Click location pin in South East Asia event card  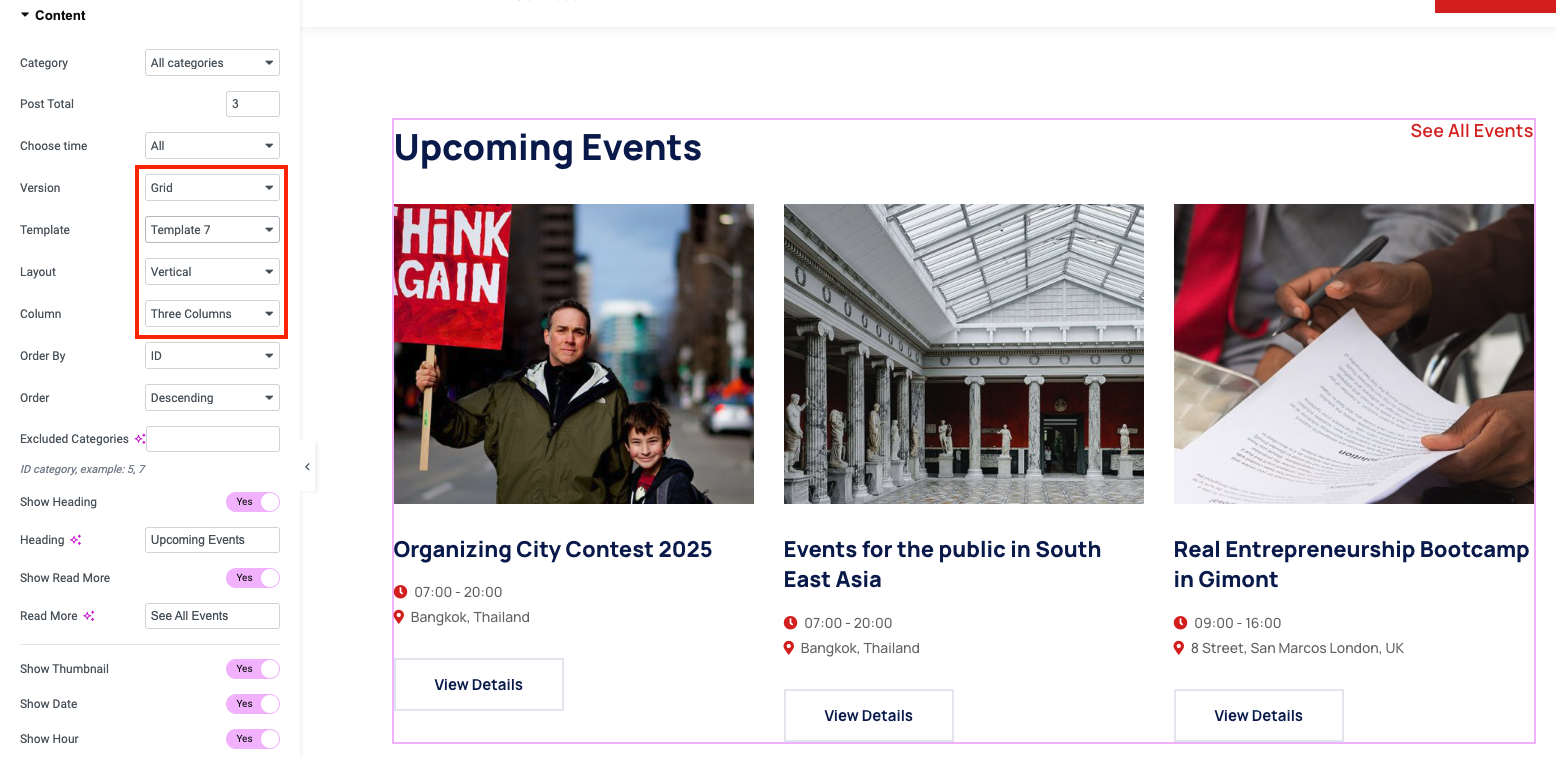pos(790,648)
